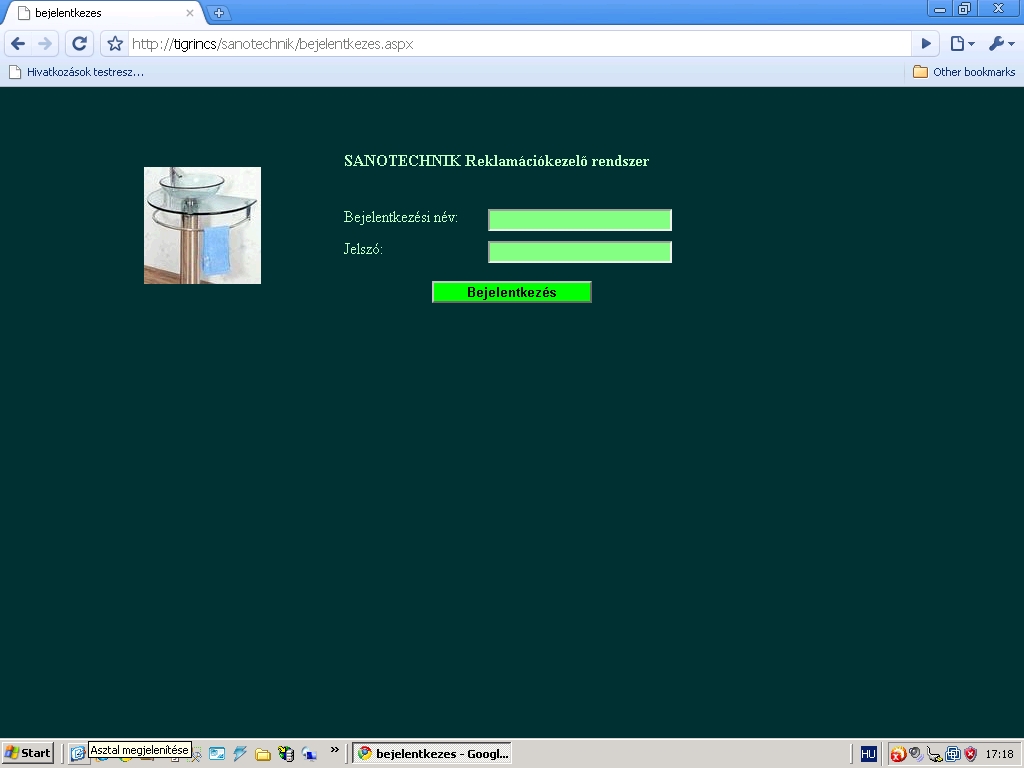Click the browser Back arrow
Viewport: 1024px width, 768px height.
pyautogui.click(x=18, y=44)
